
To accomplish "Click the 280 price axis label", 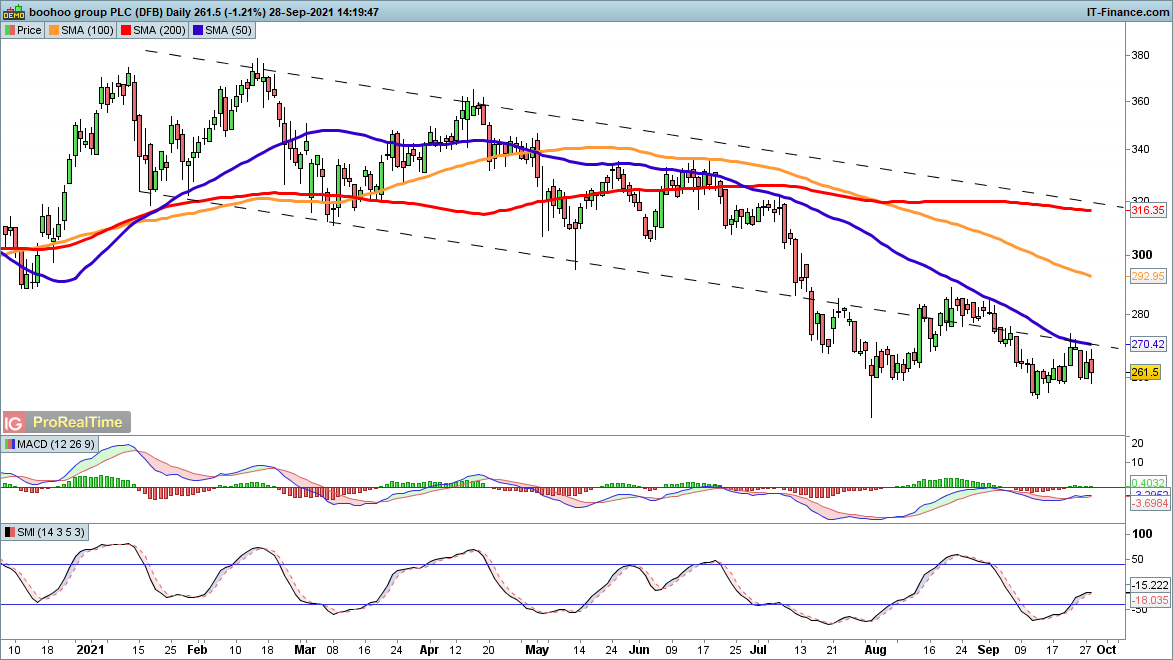I will [1141, 314].
